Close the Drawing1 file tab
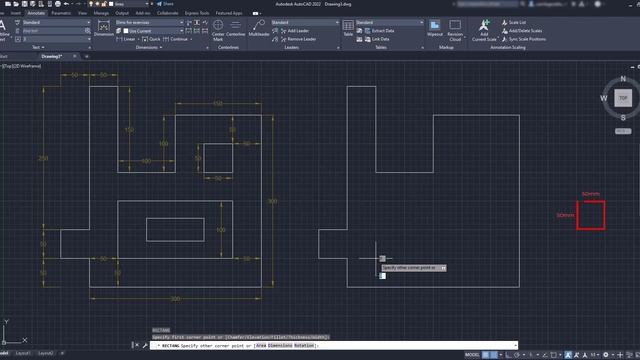The image size is (640, 360). tap(75, 56)
